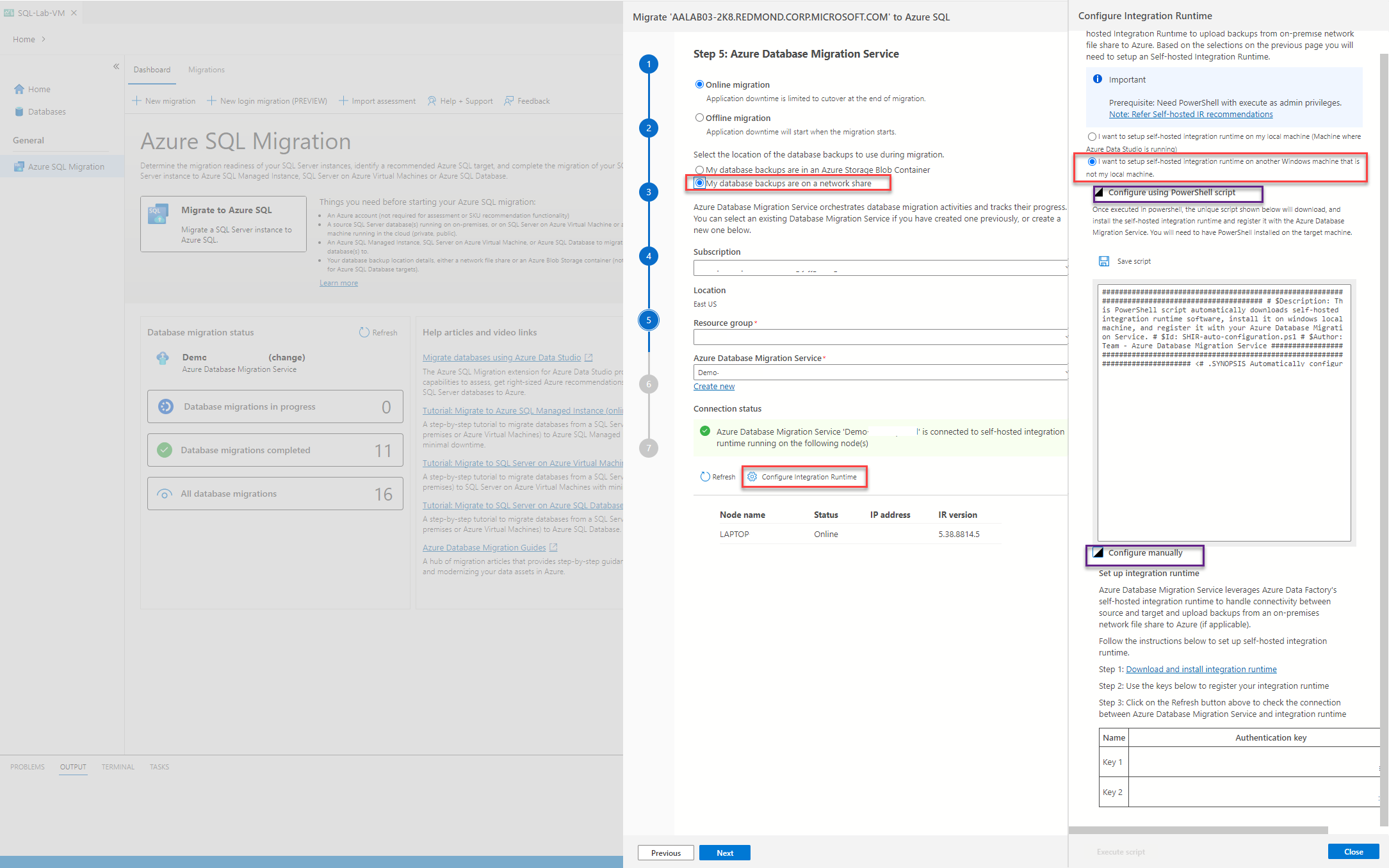This screenshot has height=868, width=1389.
Task: Collapse the sidebar with double-chevron icon
Action: (117, 67)
